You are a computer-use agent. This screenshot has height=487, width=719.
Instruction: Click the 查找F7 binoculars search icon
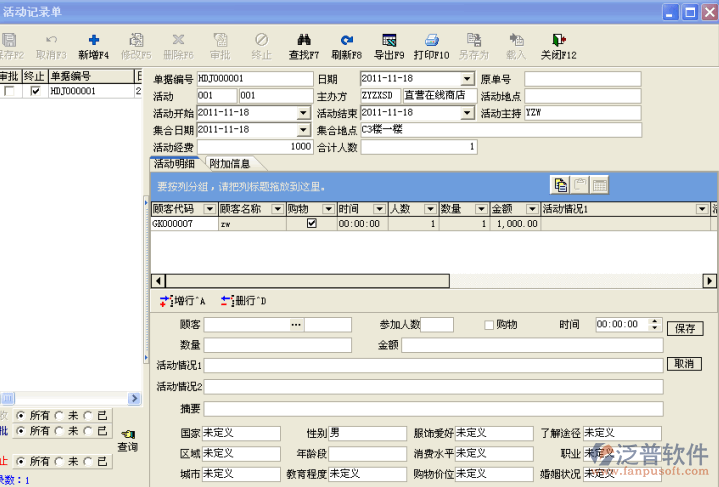coord(302,40)
